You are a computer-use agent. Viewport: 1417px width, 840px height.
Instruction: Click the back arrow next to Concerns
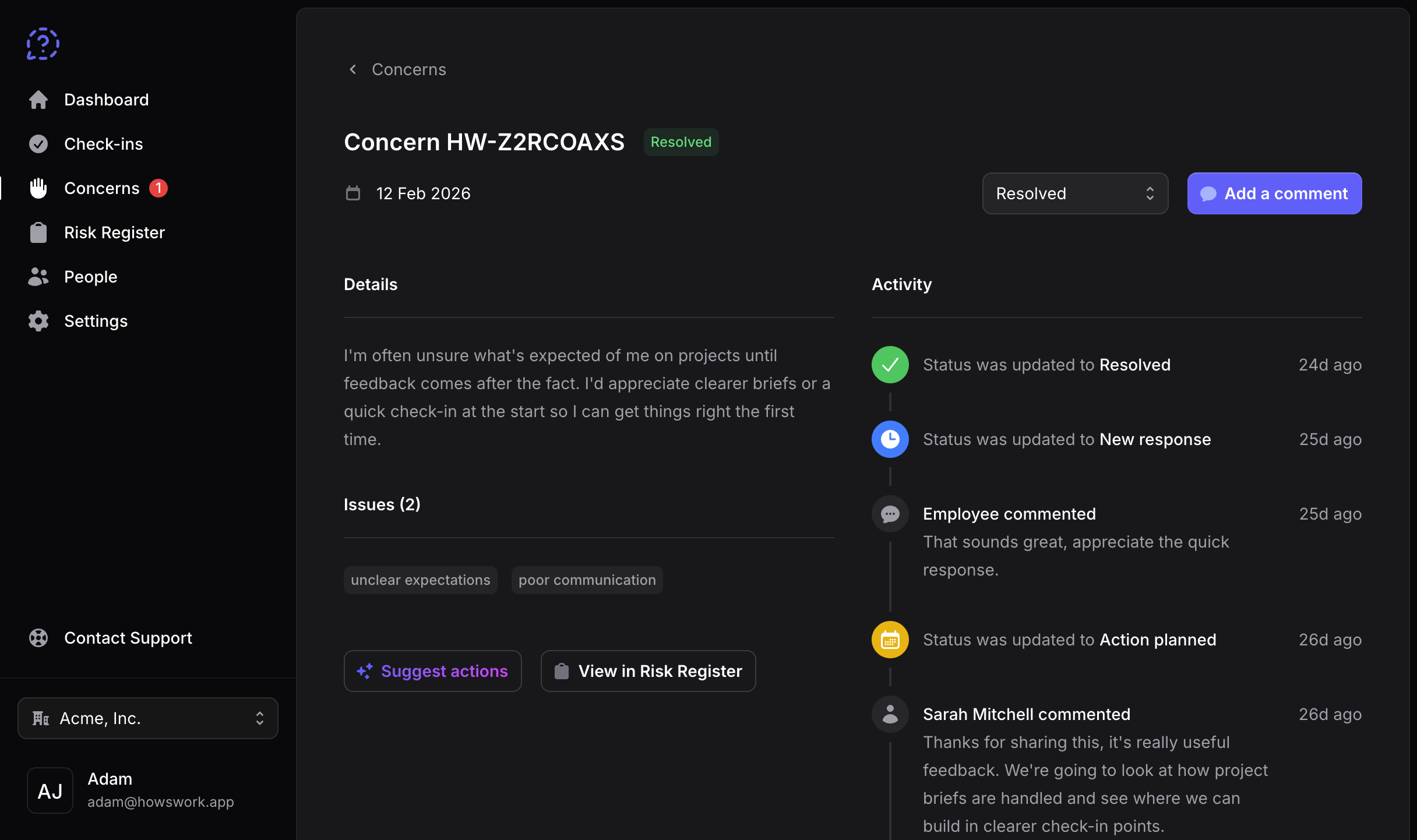coord(353,69)
